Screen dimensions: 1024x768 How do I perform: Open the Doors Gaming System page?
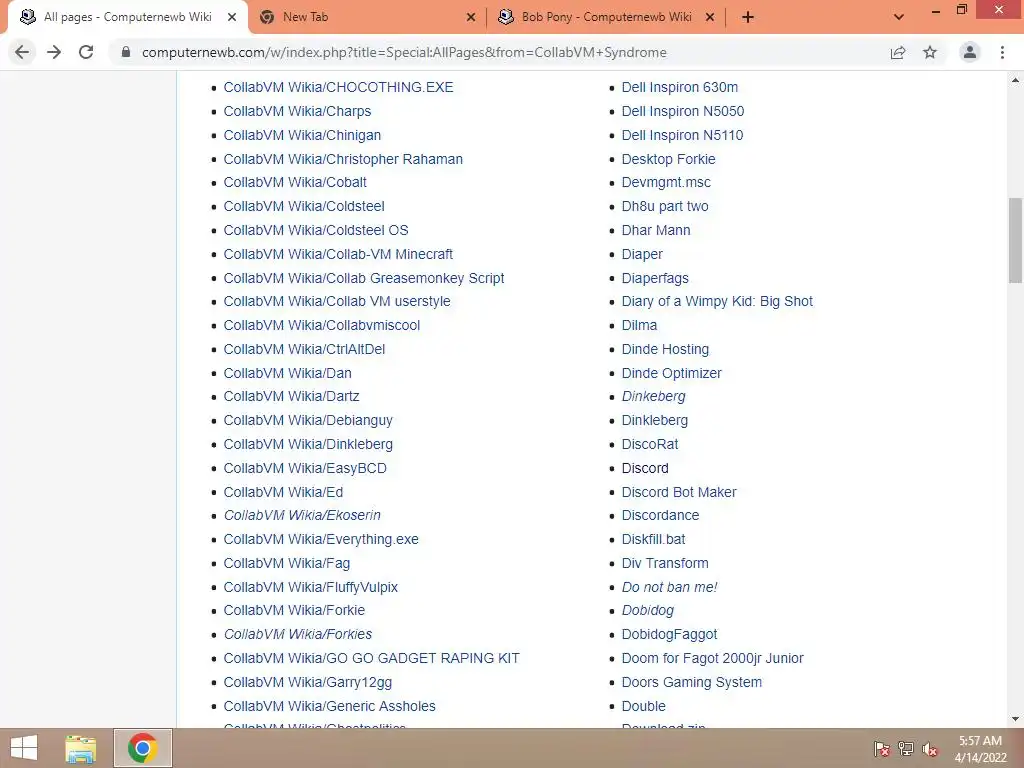692,682
